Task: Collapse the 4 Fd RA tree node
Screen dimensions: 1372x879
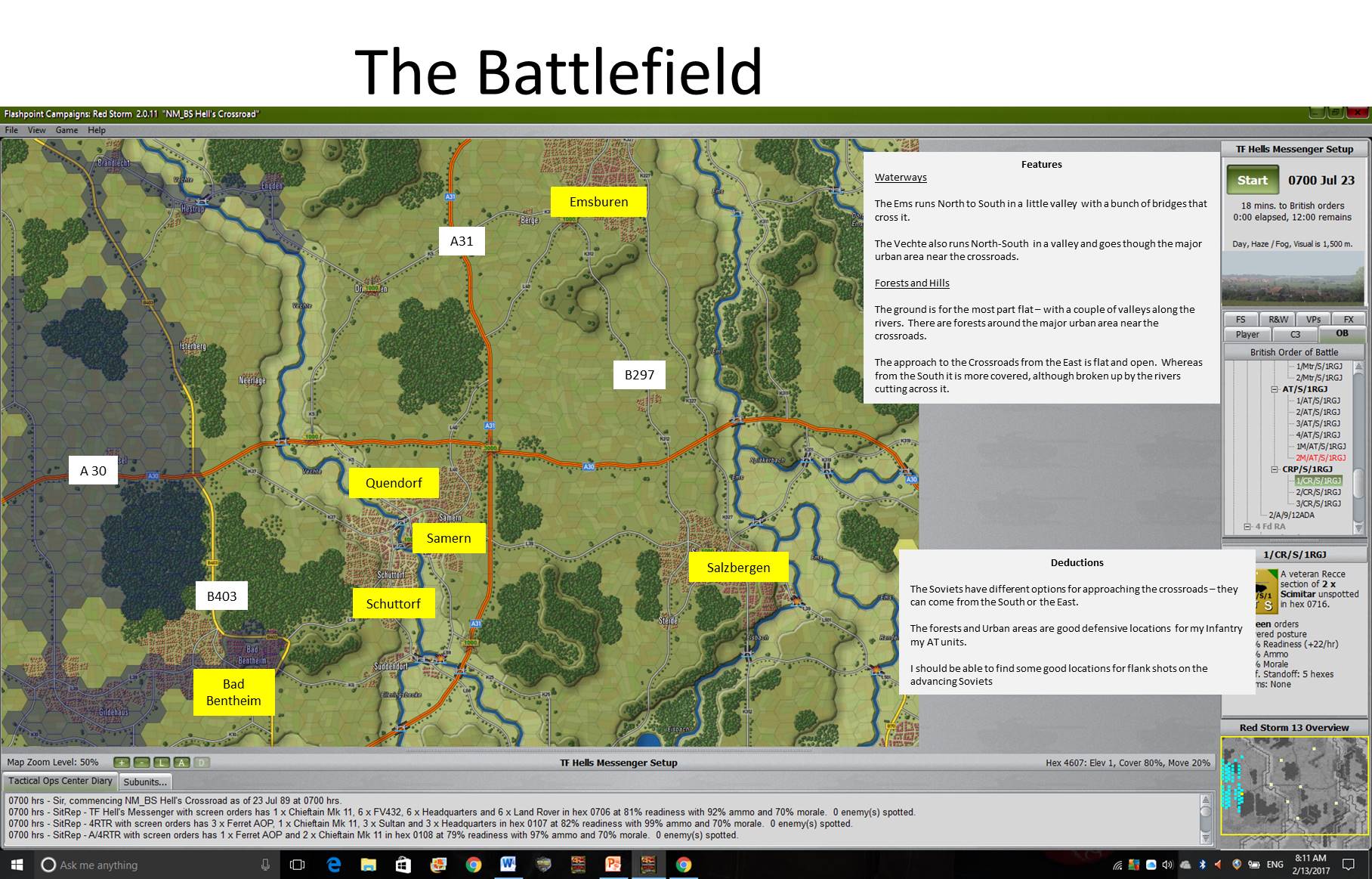Action: pos(1248,527)
